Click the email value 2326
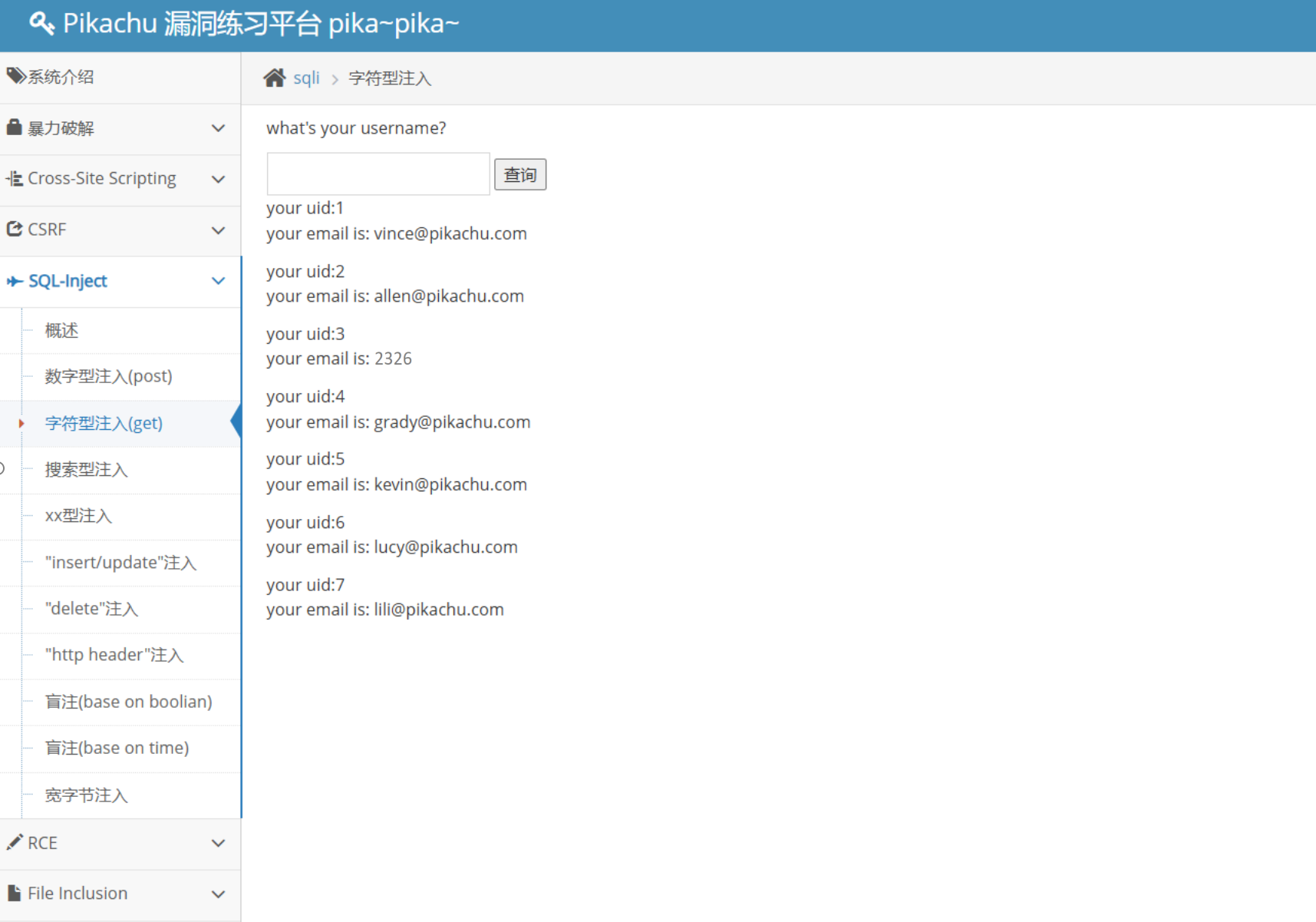Image resolution: width=1316 pixels, height=922 pixels. (393, 359)
